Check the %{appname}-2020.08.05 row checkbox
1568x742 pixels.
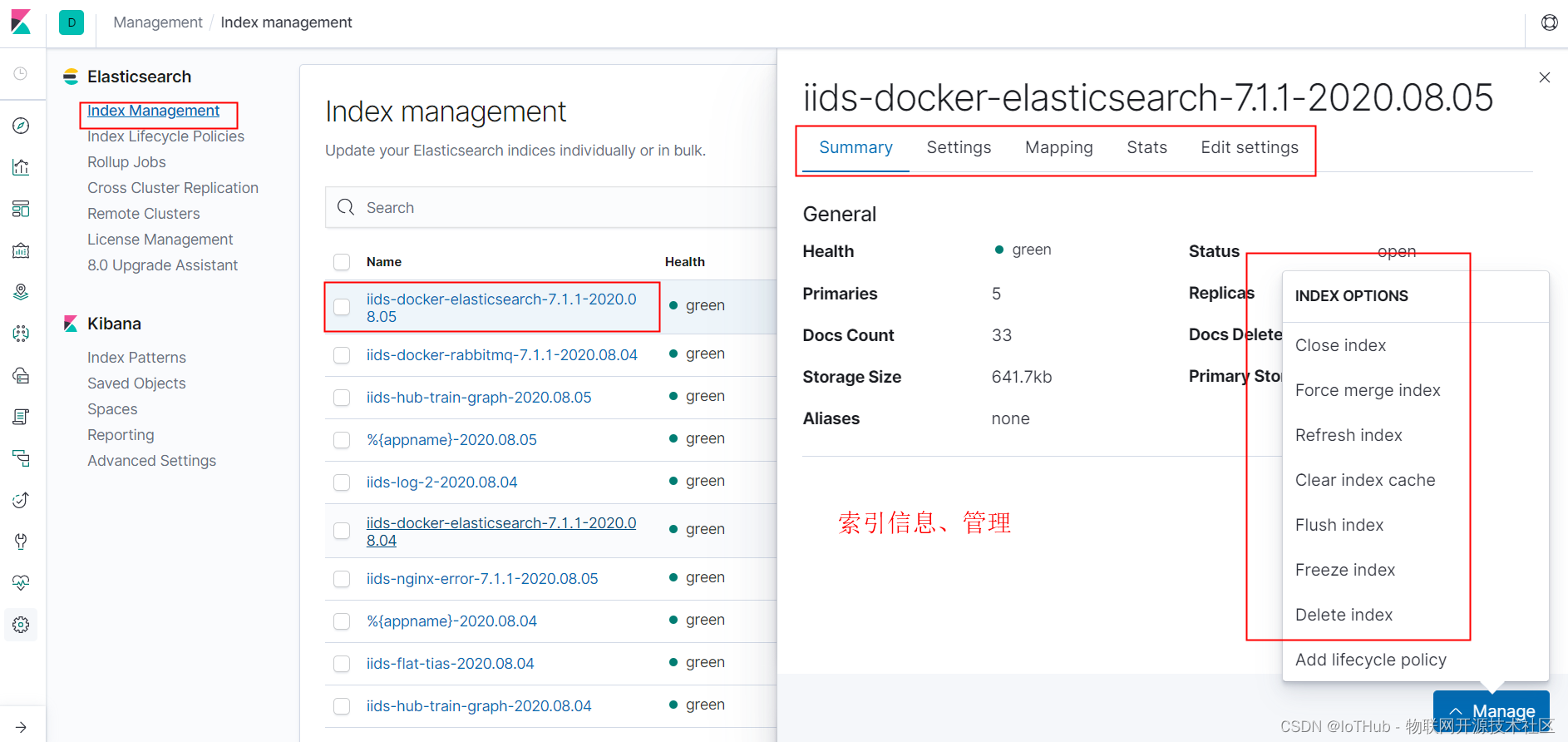tap(342, 440)
